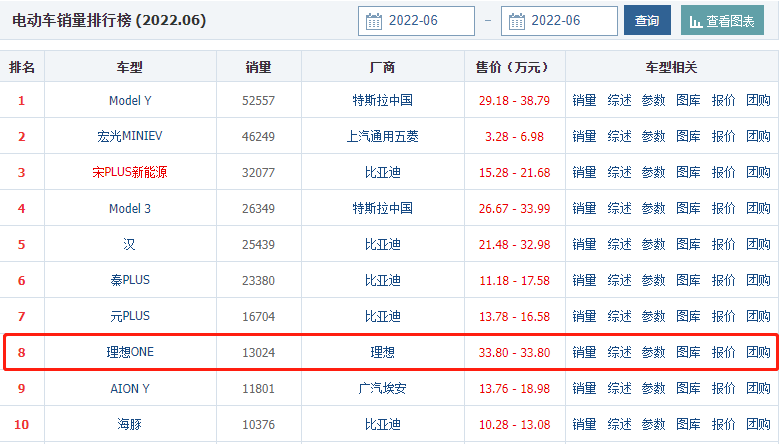The width and height of the screenshot is (780, 444).
Task: Select the 宋PLUS新能源 model link
Action: click(130, 172)
